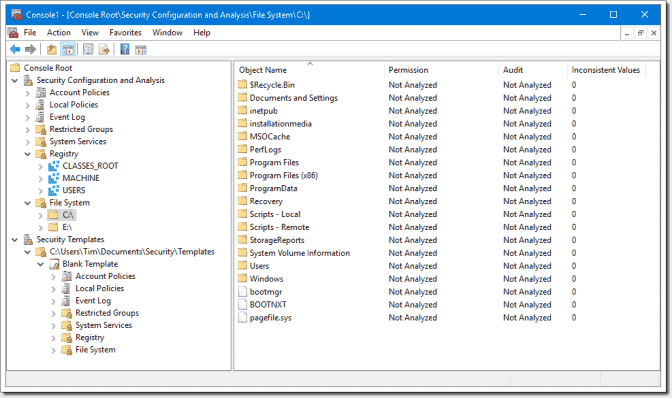Collapse the Security Templates node
Image resolution: width=672 pixels, height=398 pixels.
[x=15, y=240]
